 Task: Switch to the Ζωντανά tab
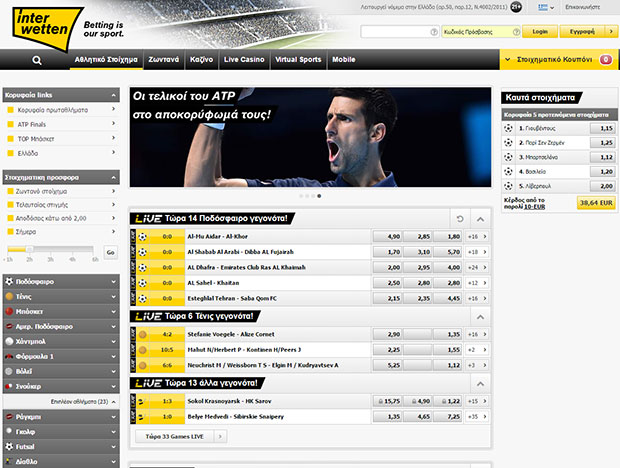point(163,60)
